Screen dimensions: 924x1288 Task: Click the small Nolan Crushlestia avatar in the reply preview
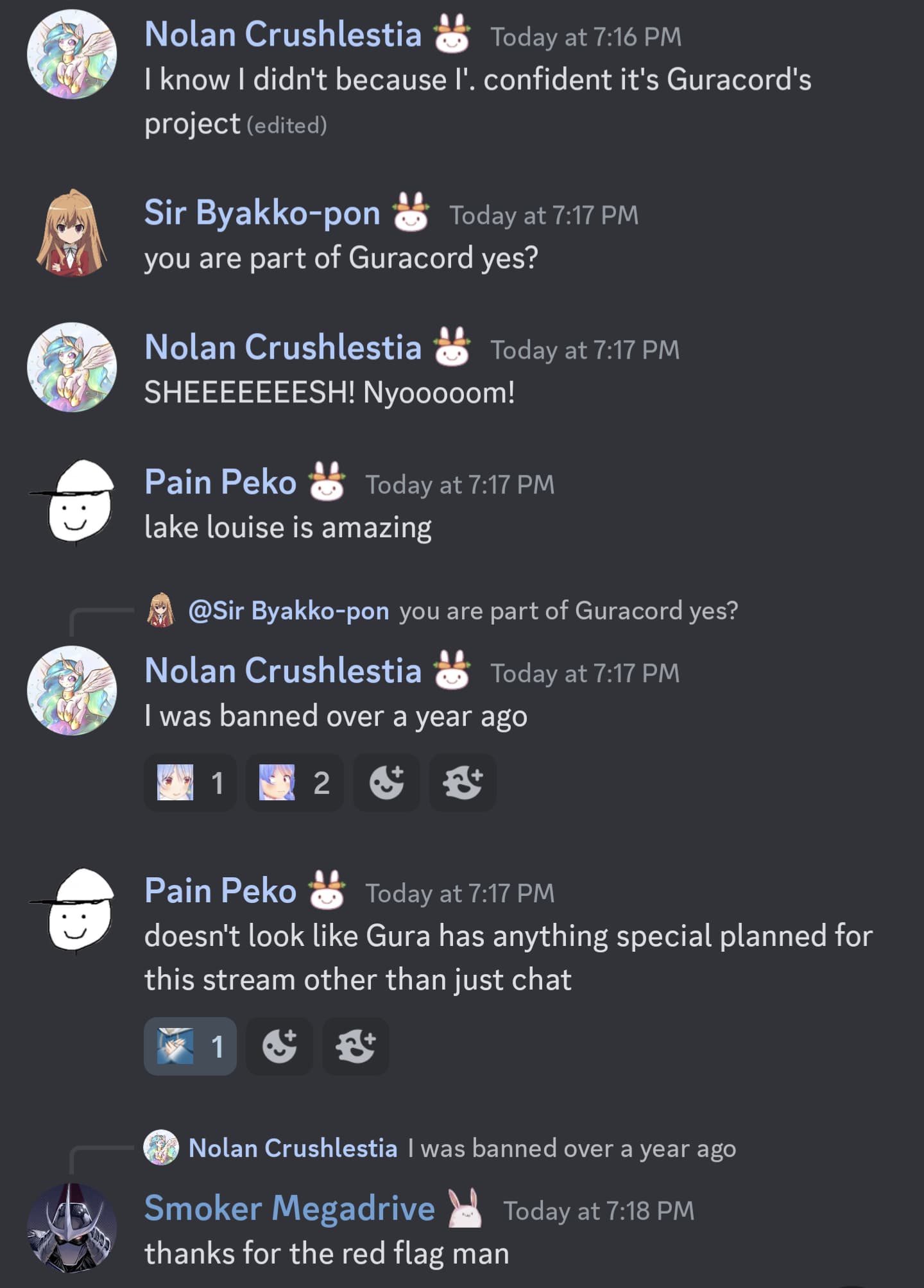coord(160,1147)
